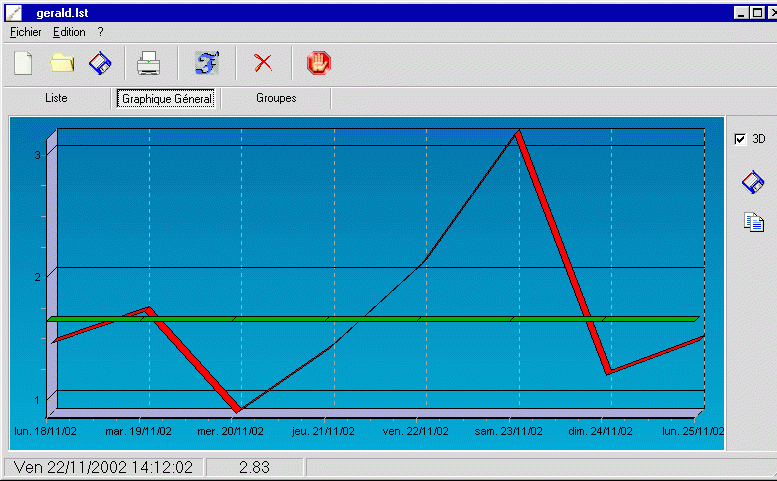Image resolution: width=777 pixels, height=481 pixels.
Task: Switch to the Groupes tab
Action: (x=276, y=98)
